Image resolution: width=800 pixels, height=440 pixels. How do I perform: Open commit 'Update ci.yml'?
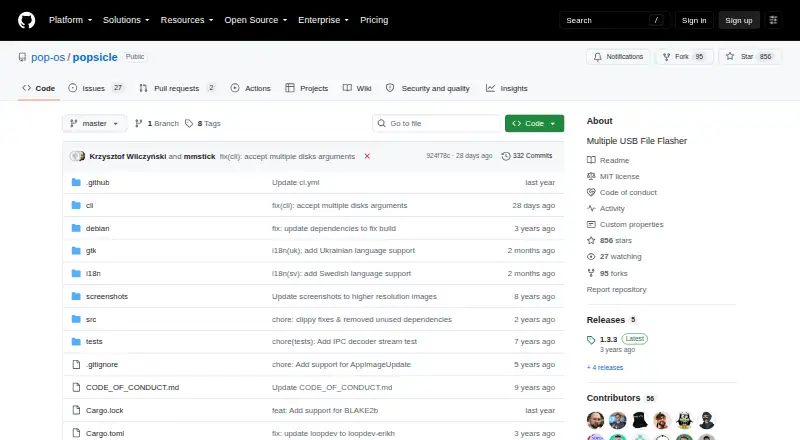pyautogui.click(x=295, y=182)
